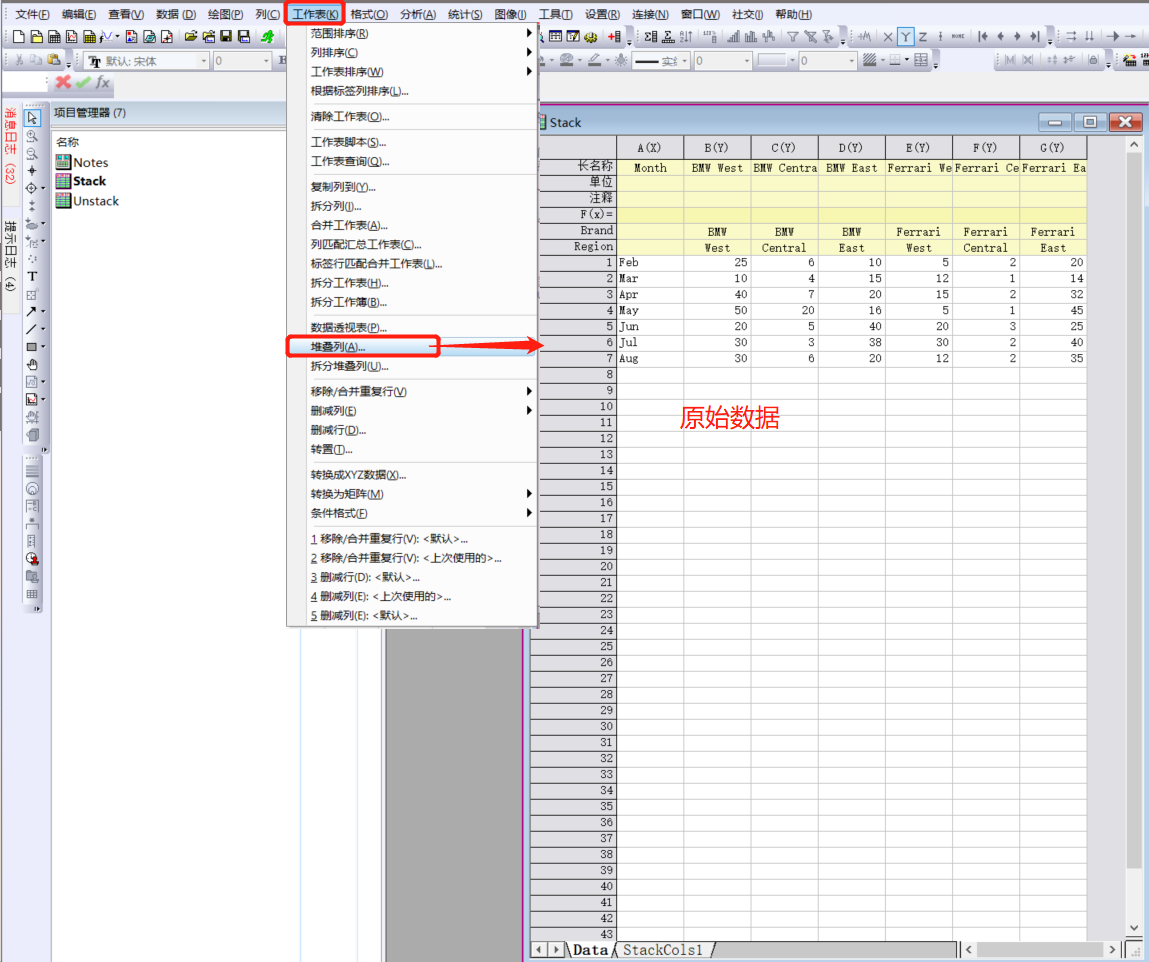Select the text tool T

32,276
